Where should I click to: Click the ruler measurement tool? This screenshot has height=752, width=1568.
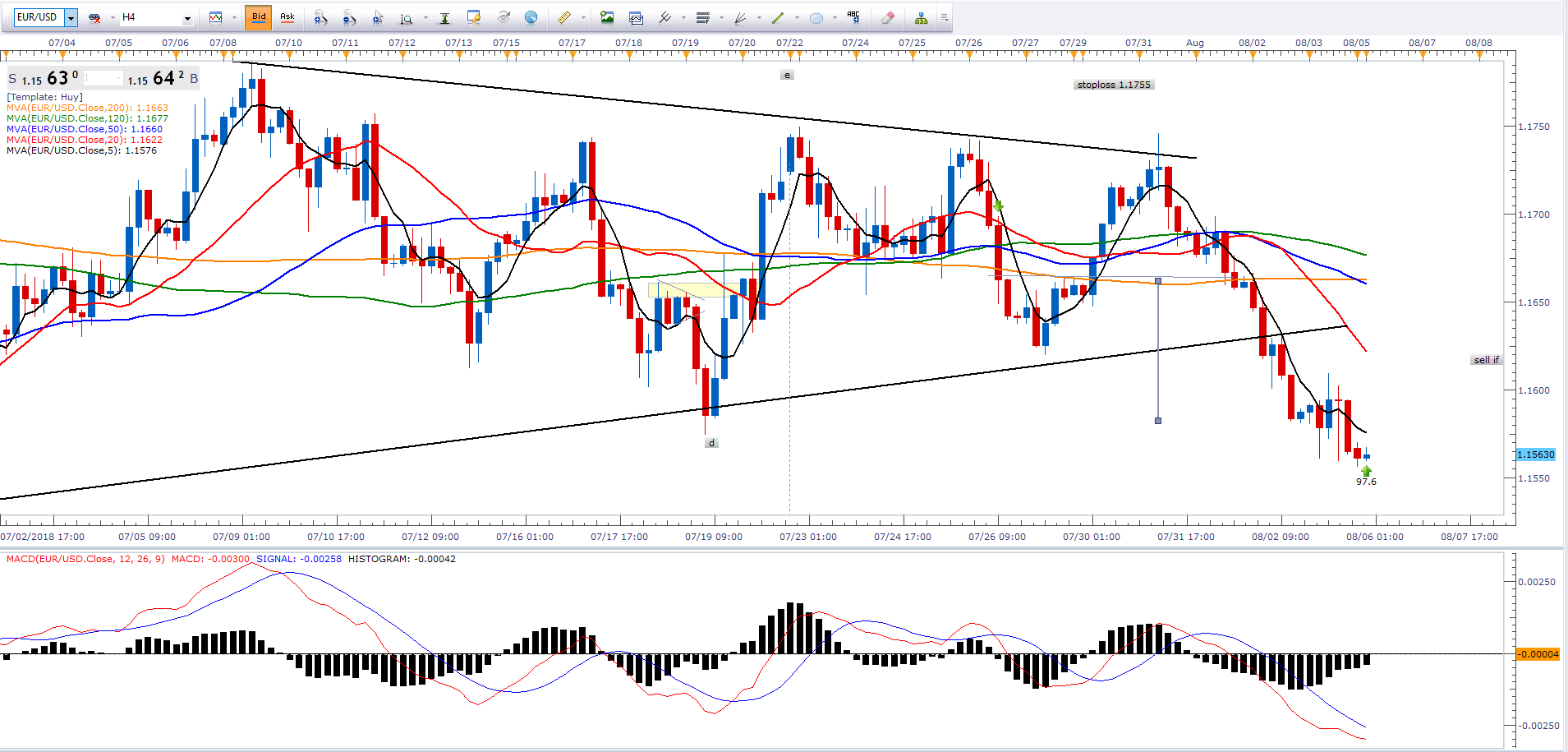tap(564, 17)
